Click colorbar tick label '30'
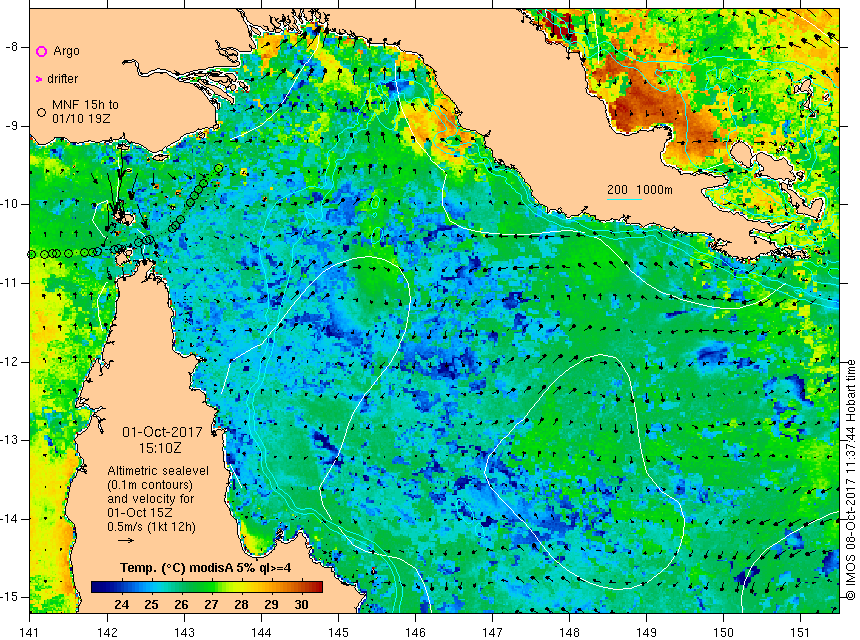The width and height of the screenshot is (860, 640). tap(301, 604)
